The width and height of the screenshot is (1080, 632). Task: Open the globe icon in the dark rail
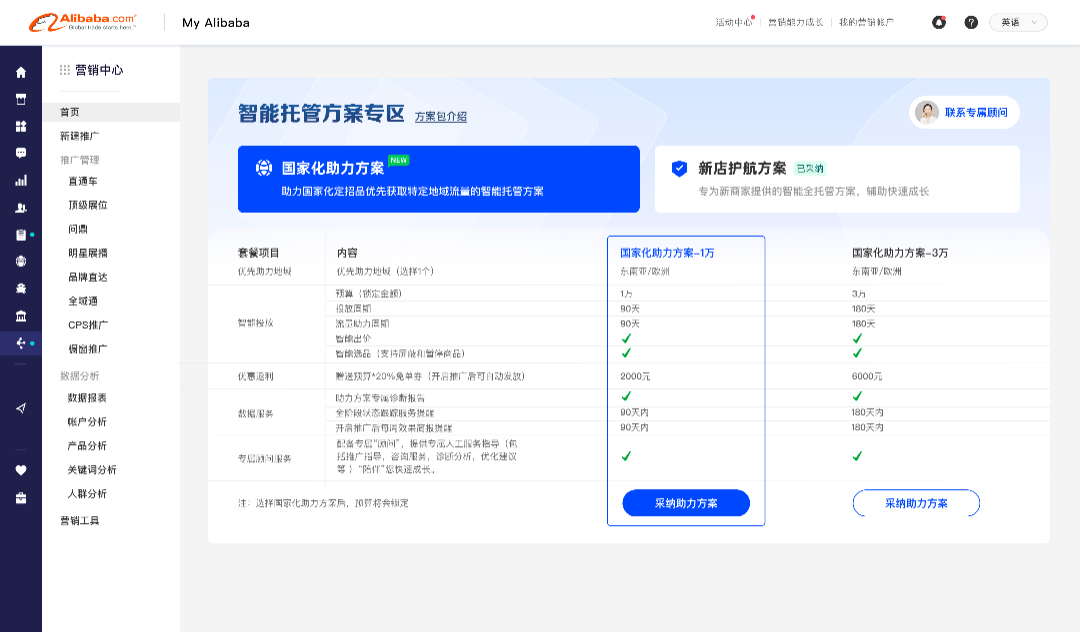coord(21,262)
